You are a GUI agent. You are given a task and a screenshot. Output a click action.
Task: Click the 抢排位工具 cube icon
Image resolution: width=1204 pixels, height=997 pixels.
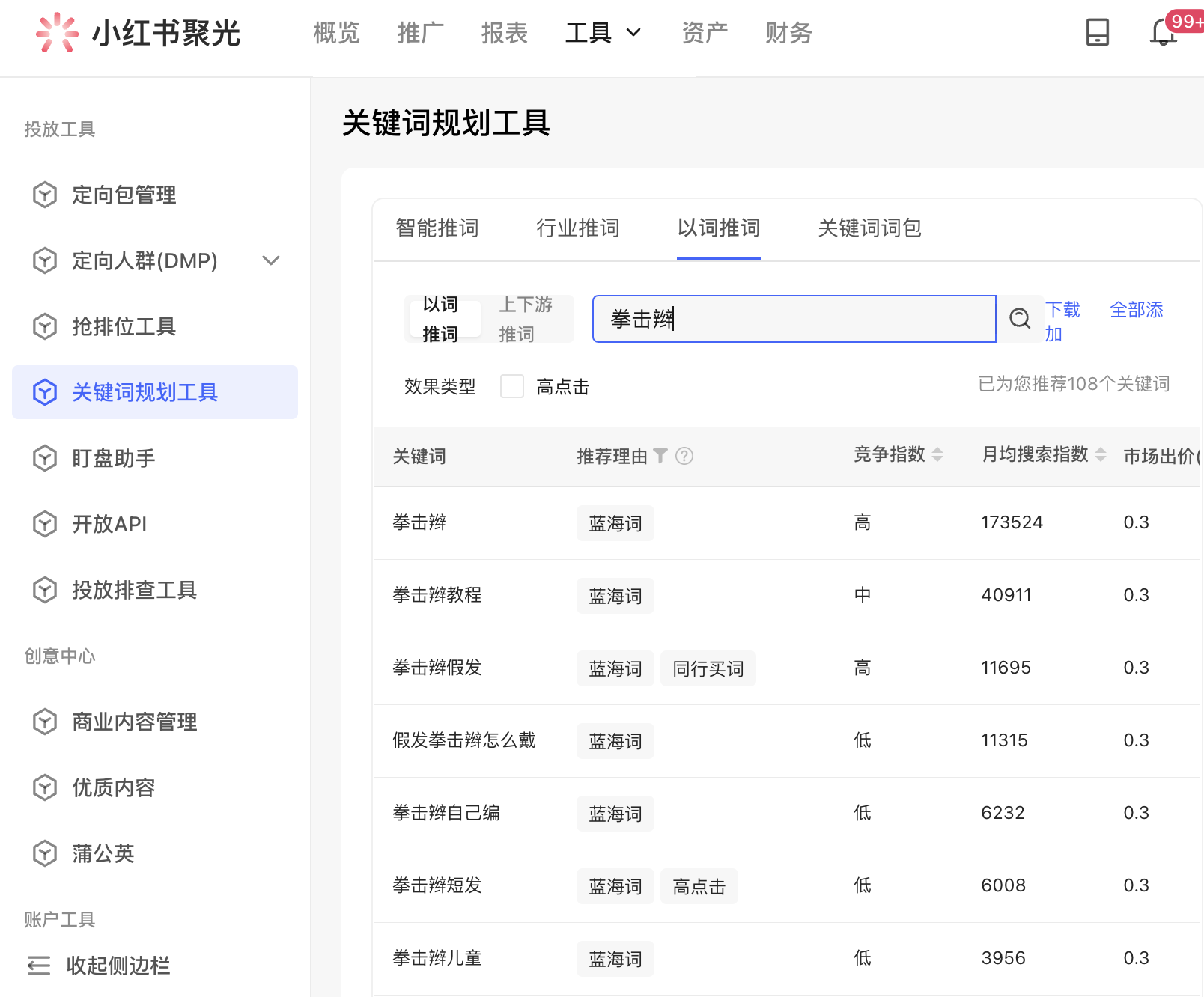(x=45, y=326)
